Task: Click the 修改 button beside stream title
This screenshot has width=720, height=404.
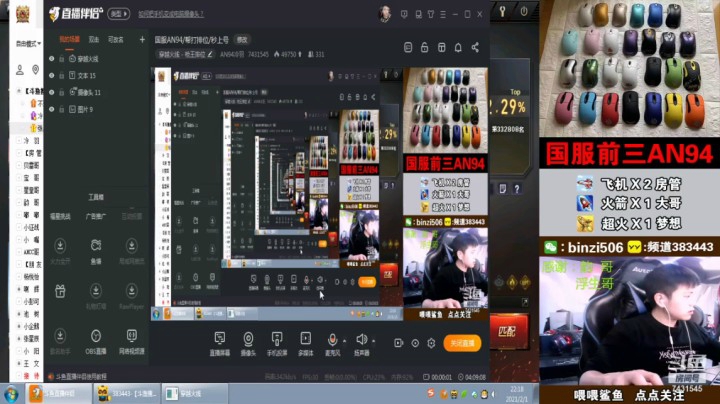Action: [242, 40]
